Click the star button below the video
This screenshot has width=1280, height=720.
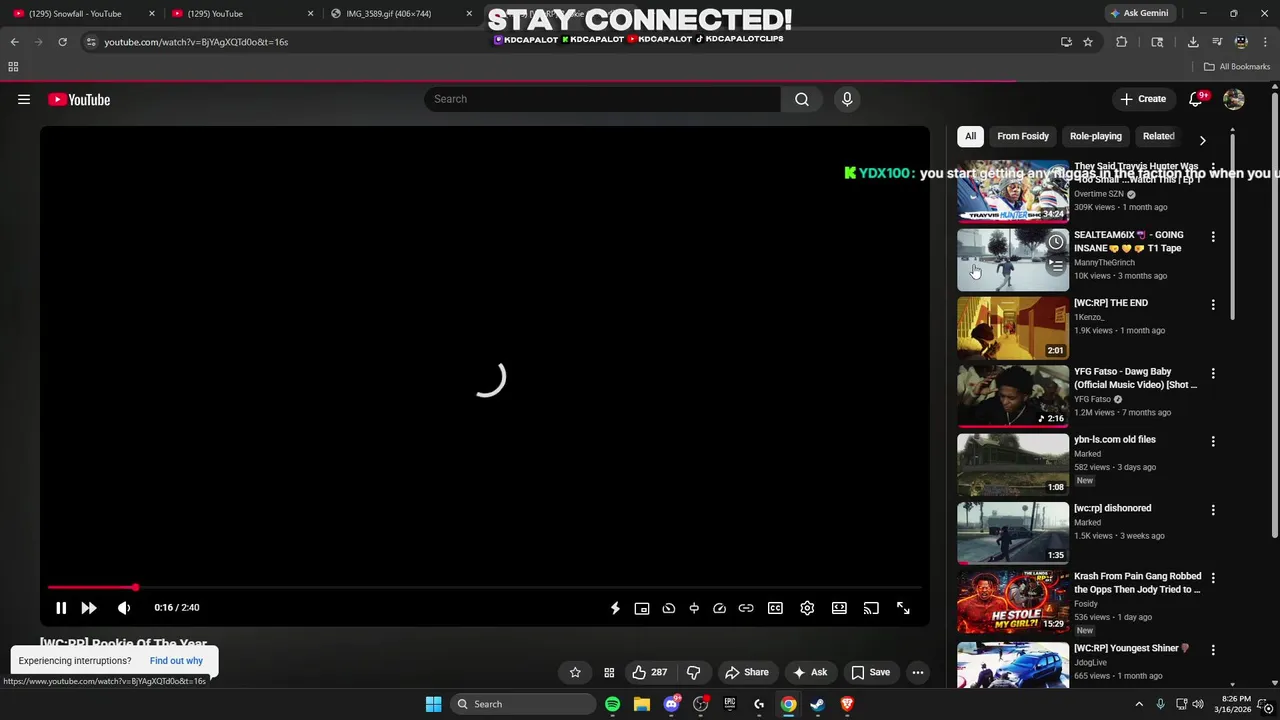pos(575,672)
